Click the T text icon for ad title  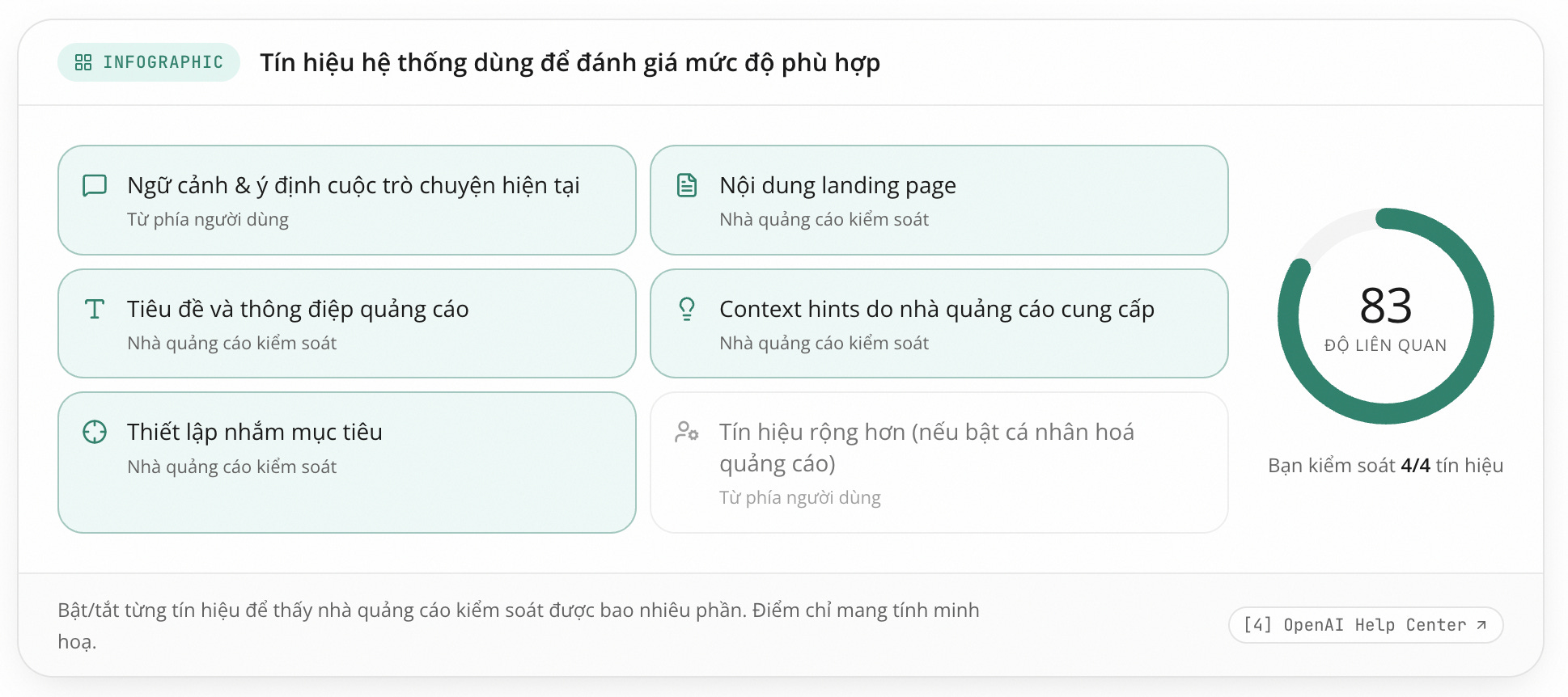click(x=95, y=309)
